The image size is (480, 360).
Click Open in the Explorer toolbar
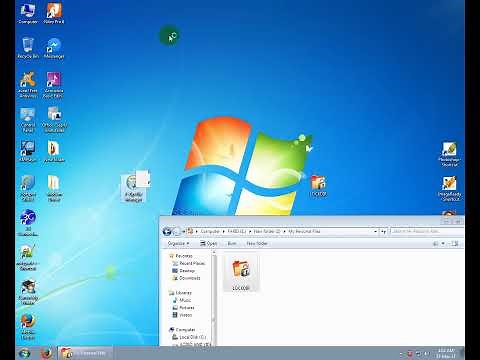tap(209, 244)
